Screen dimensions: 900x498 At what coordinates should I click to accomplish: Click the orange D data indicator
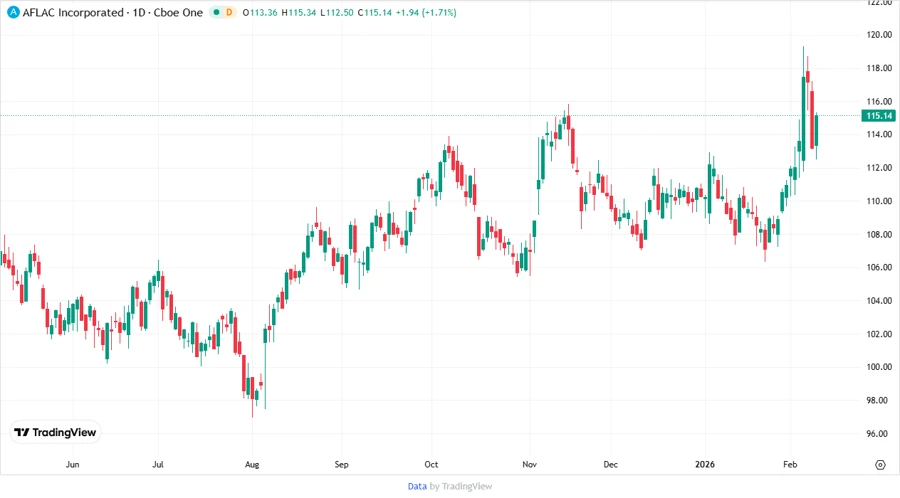[x=229, y=12]
